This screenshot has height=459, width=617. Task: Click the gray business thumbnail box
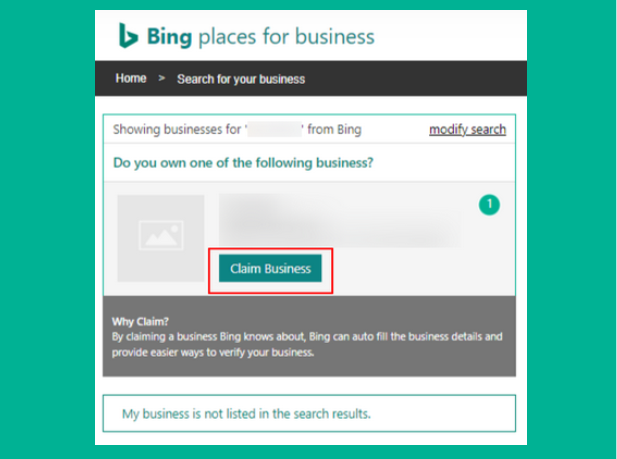161,238
